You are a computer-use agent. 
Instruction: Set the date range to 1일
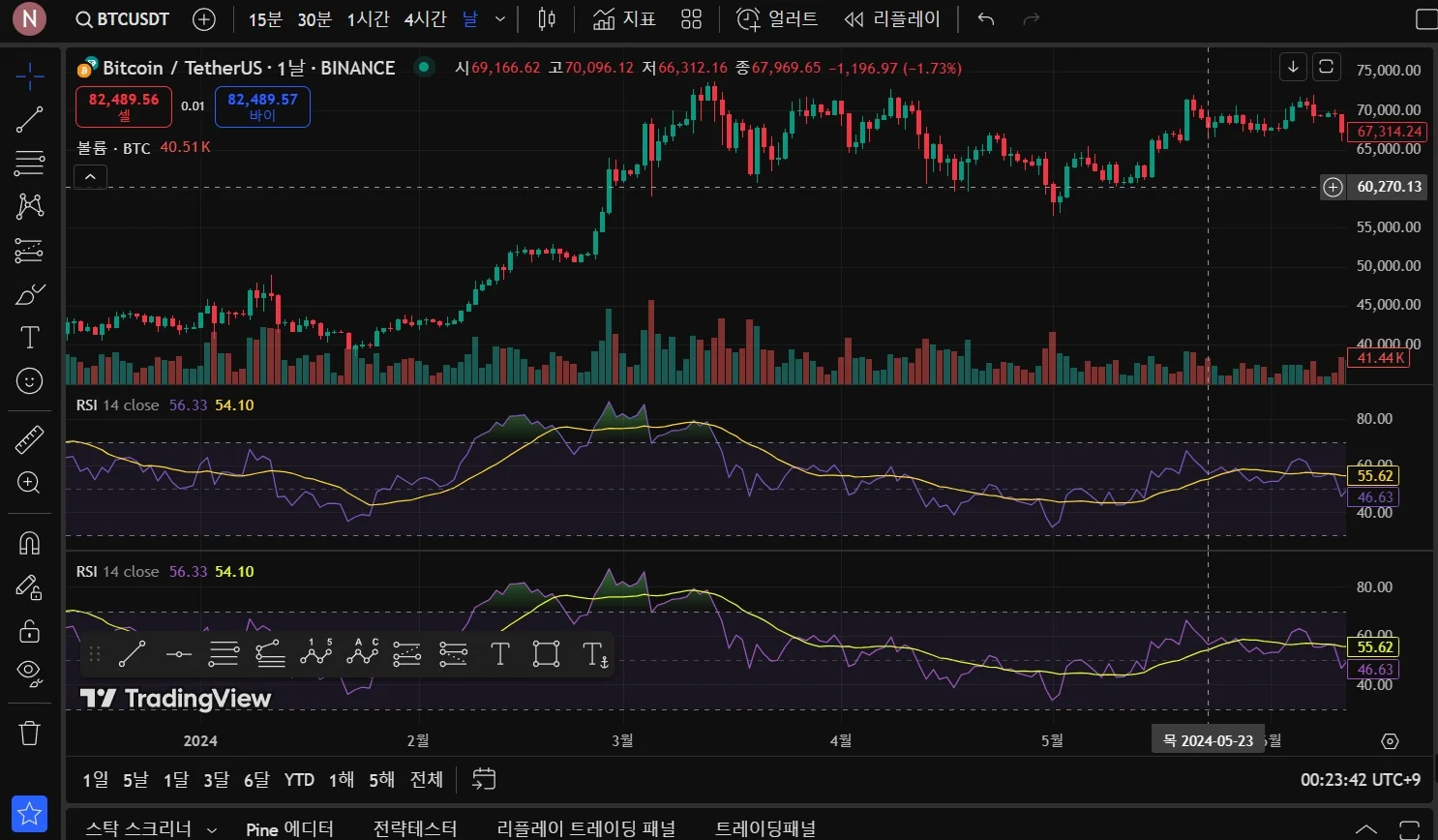coord(96,780)
